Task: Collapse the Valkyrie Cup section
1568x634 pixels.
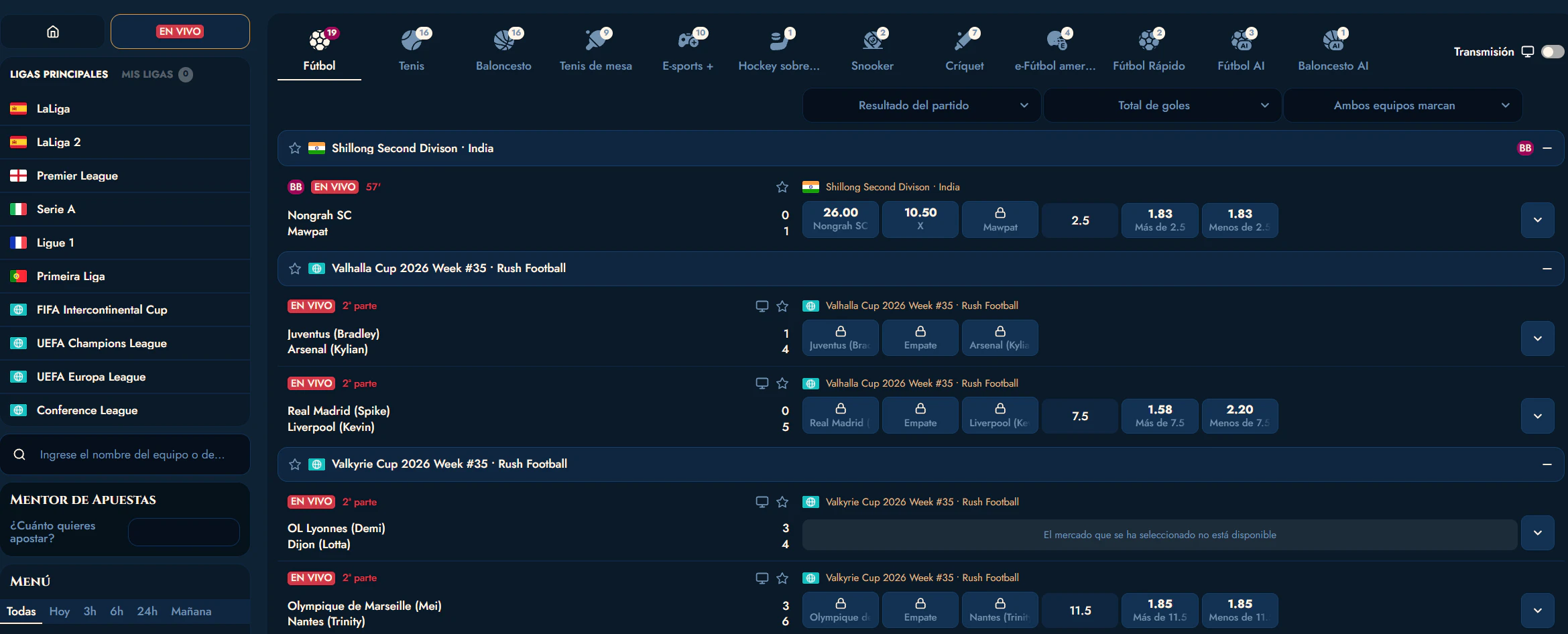Action: point(1547,464)
